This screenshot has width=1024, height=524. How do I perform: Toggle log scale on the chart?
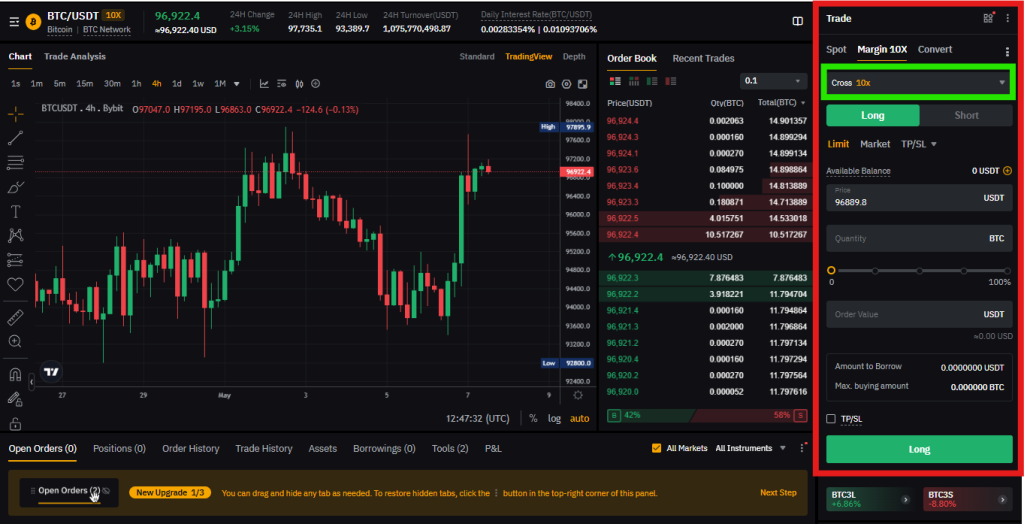pos(554,418)
